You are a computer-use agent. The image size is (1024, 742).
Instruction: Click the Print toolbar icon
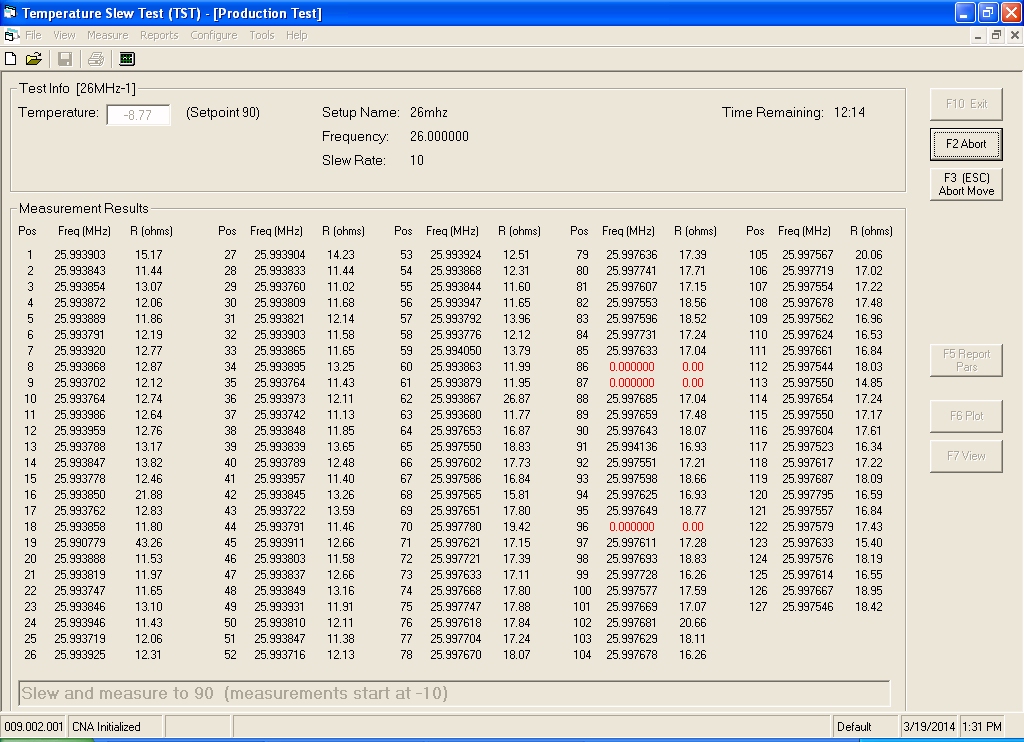click(x=95, y=59)
